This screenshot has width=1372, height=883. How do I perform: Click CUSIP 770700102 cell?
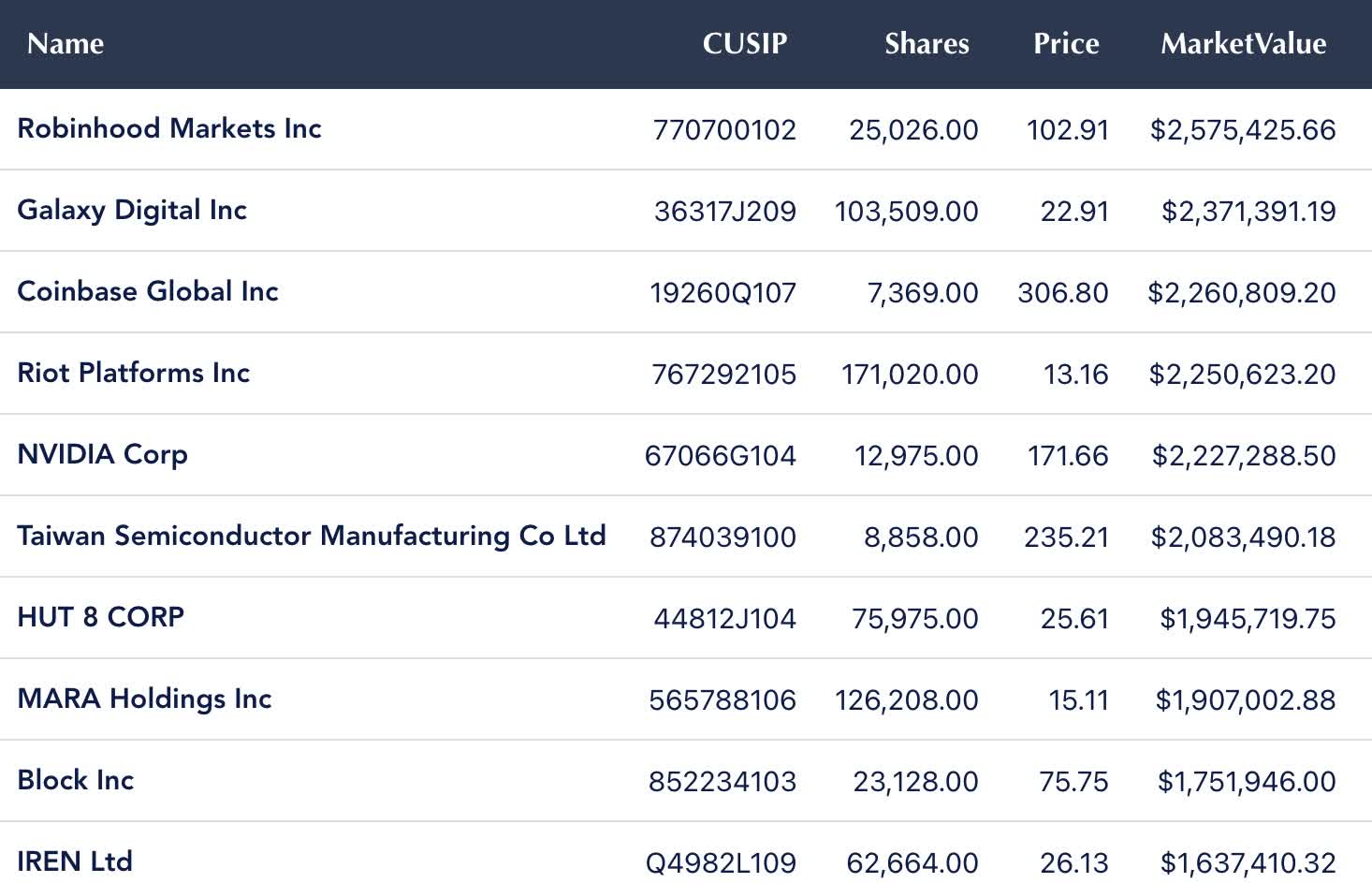(724, 130)
